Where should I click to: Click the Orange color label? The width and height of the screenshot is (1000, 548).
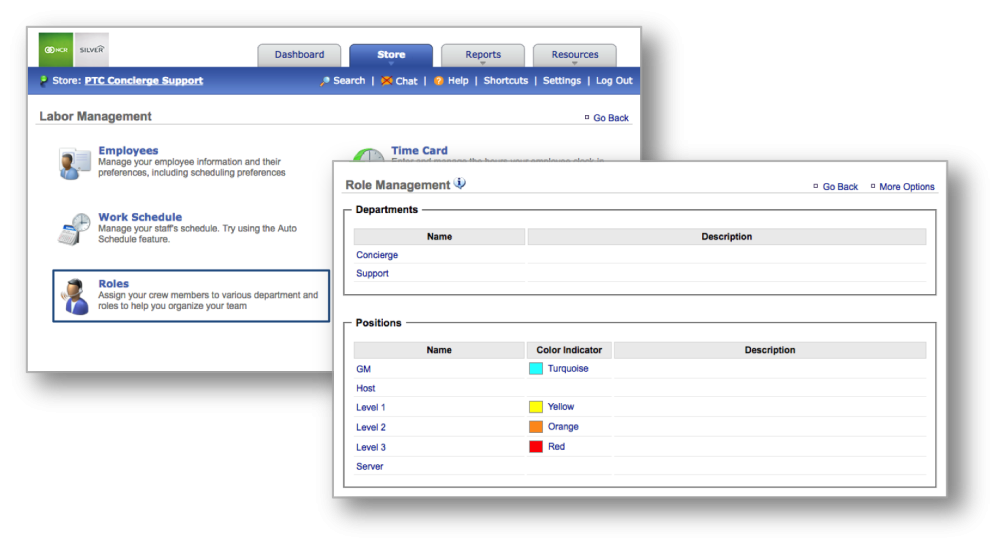coord(563,427)
